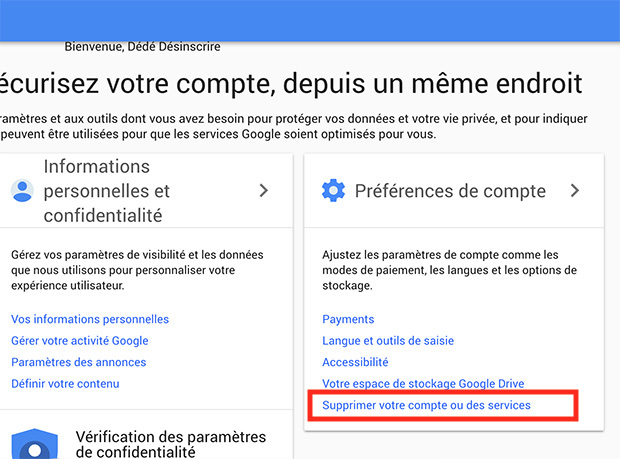Open the Accessibilité link
This screenshot has width=620, height=459.
(355, 362)
